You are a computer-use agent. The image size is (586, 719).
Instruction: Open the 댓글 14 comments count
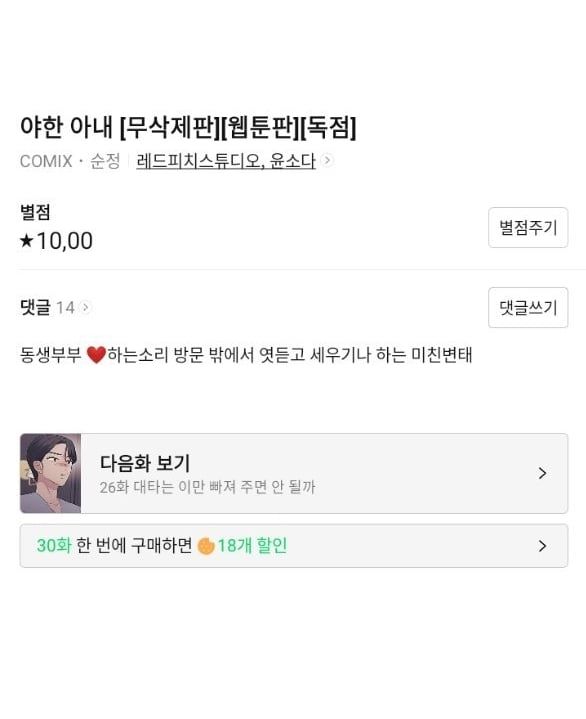coord(47,307)
